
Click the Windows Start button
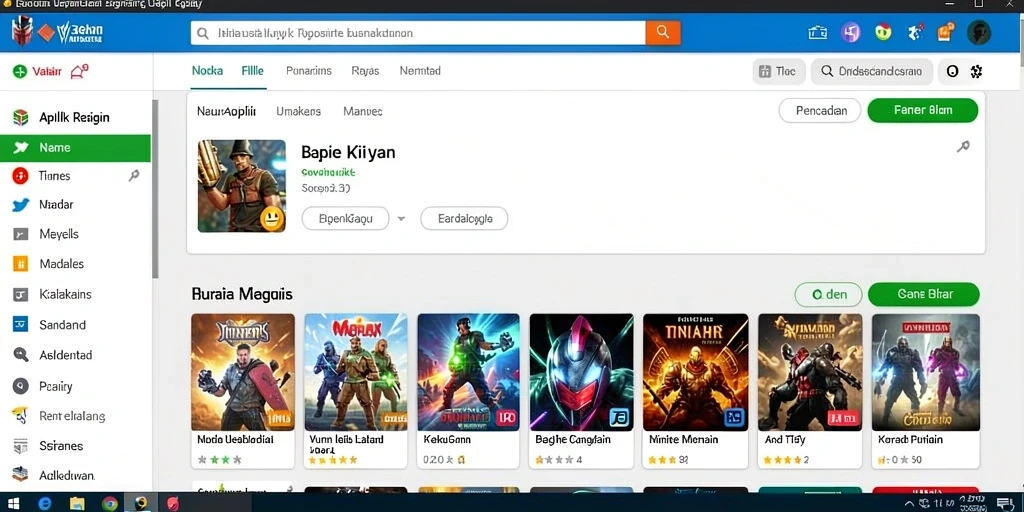coord(13,504)
